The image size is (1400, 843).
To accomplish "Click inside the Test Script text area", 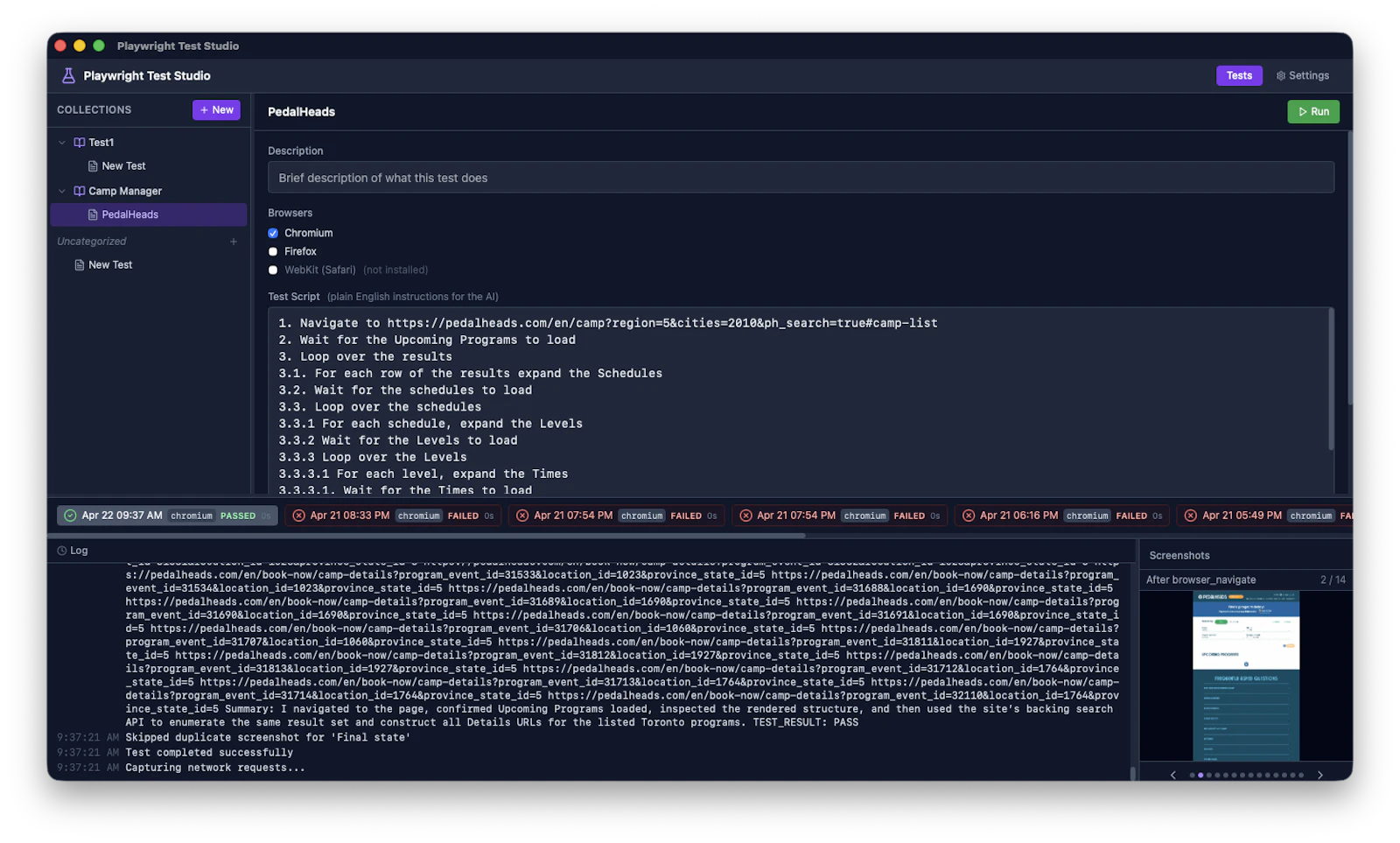I will point(798,401).
